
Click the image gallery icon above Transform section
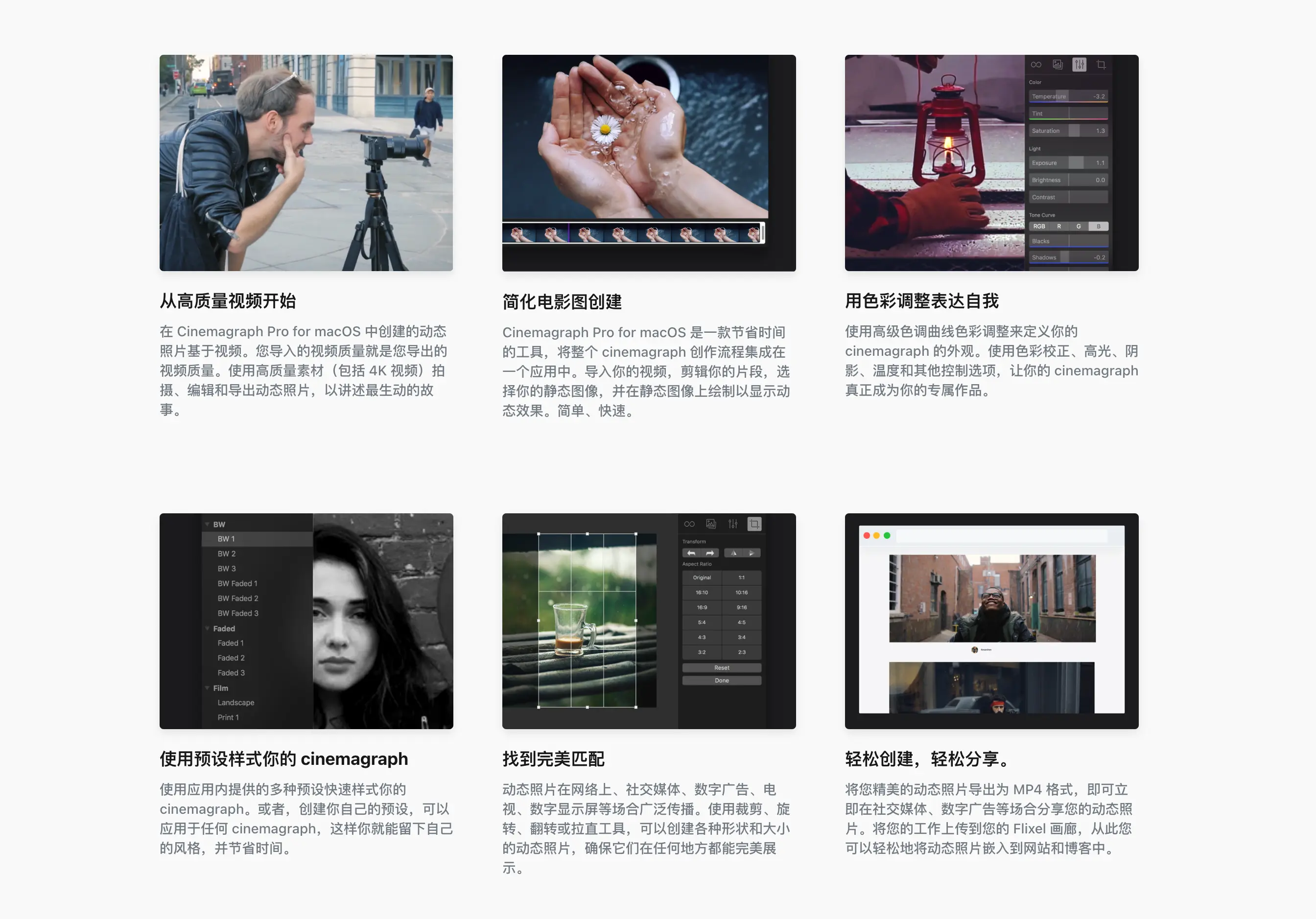coord(711,524)
